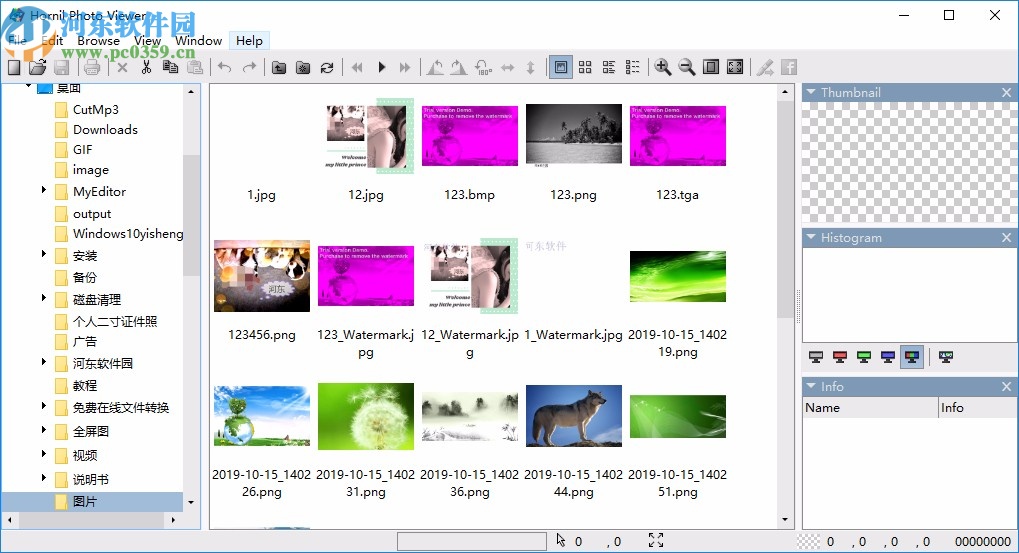The width and height of the screenshot is (1019, 553).
Task: Click the New blank document icon
Action: click(x=14, y=67)
